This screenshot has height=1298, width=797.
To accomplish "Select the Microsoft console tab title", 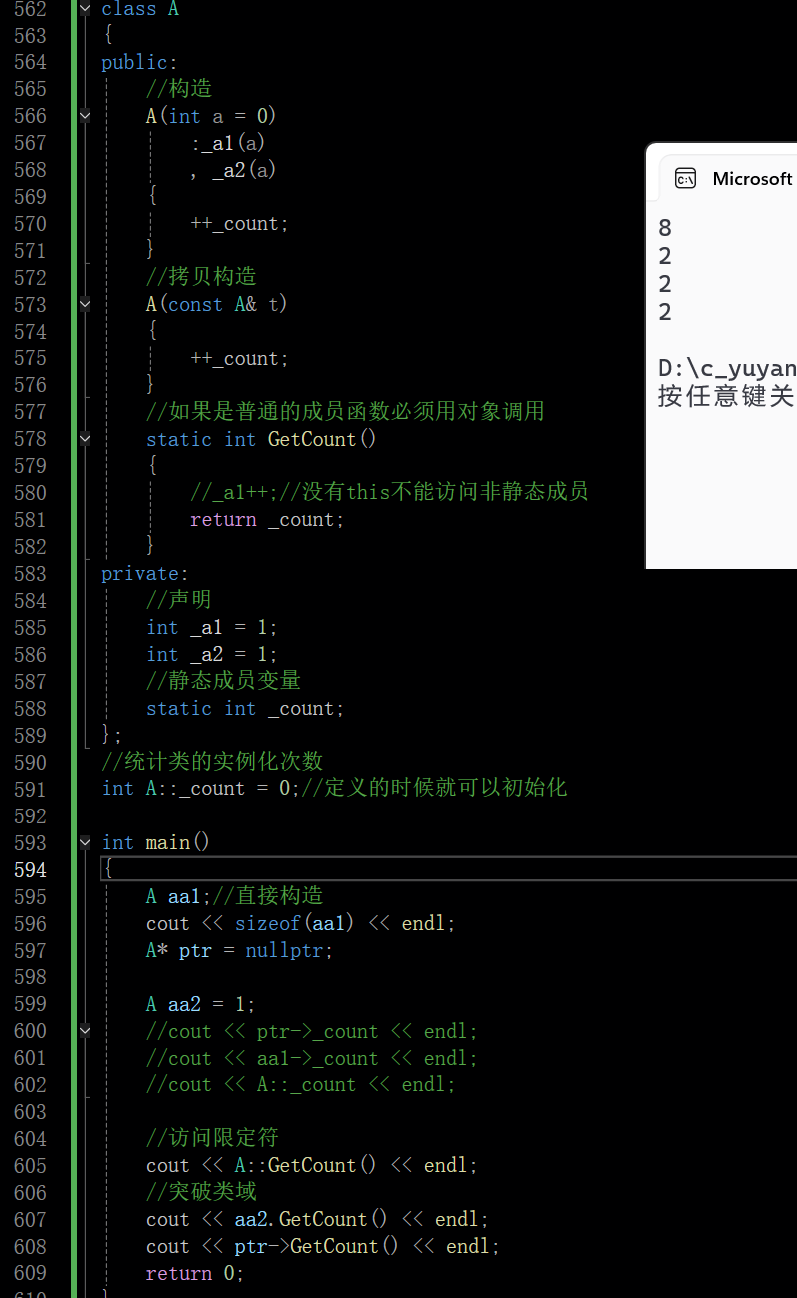I will (752, 179).
